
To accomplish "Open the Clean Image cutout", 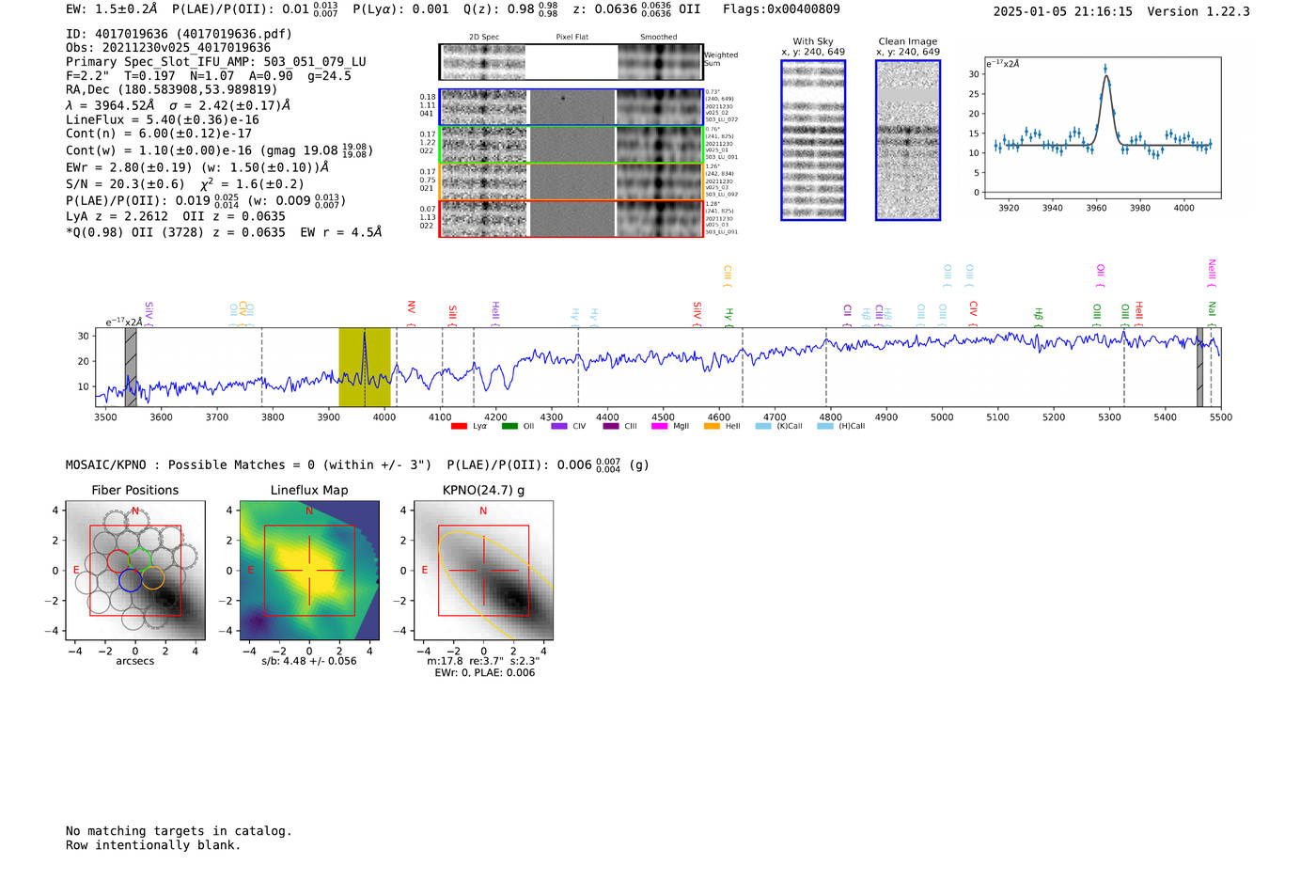I will [x=908, y=140].
